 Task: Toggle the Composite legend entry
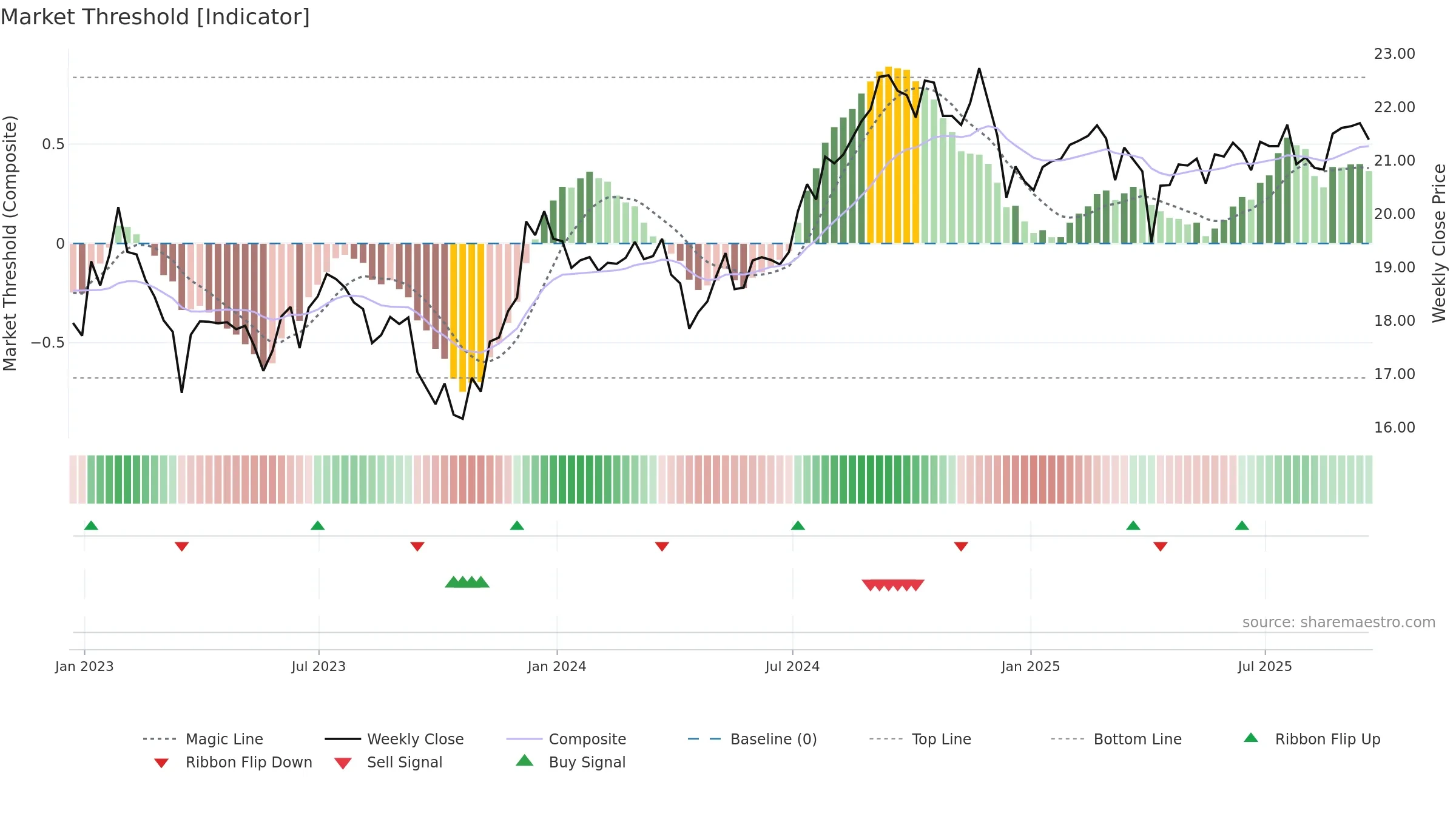[x=566, y=739]
